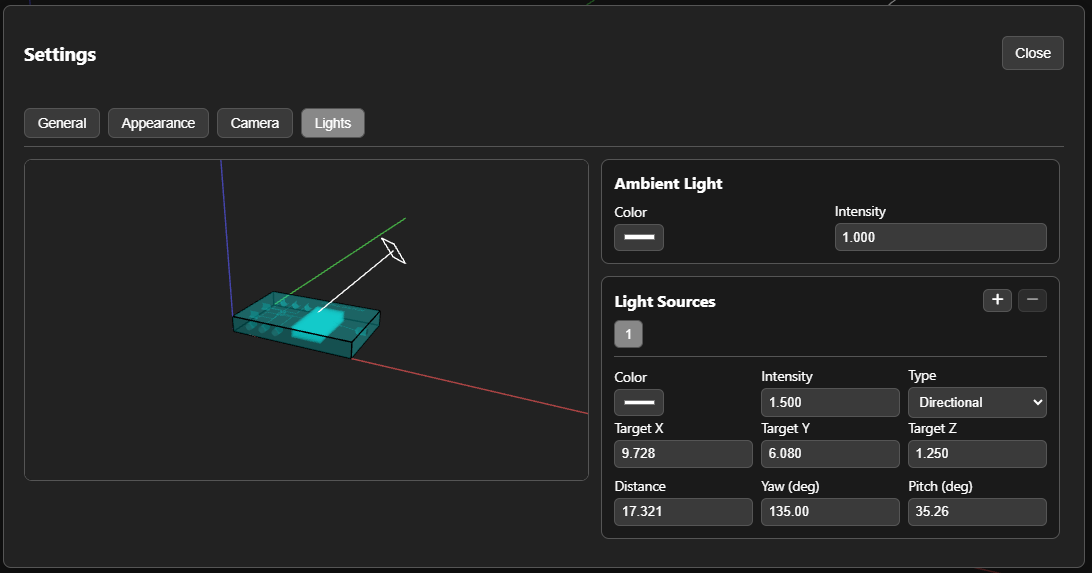1092x573 pixels.
Task: Close the Settings dialog
Action: tap(1033, 53)
